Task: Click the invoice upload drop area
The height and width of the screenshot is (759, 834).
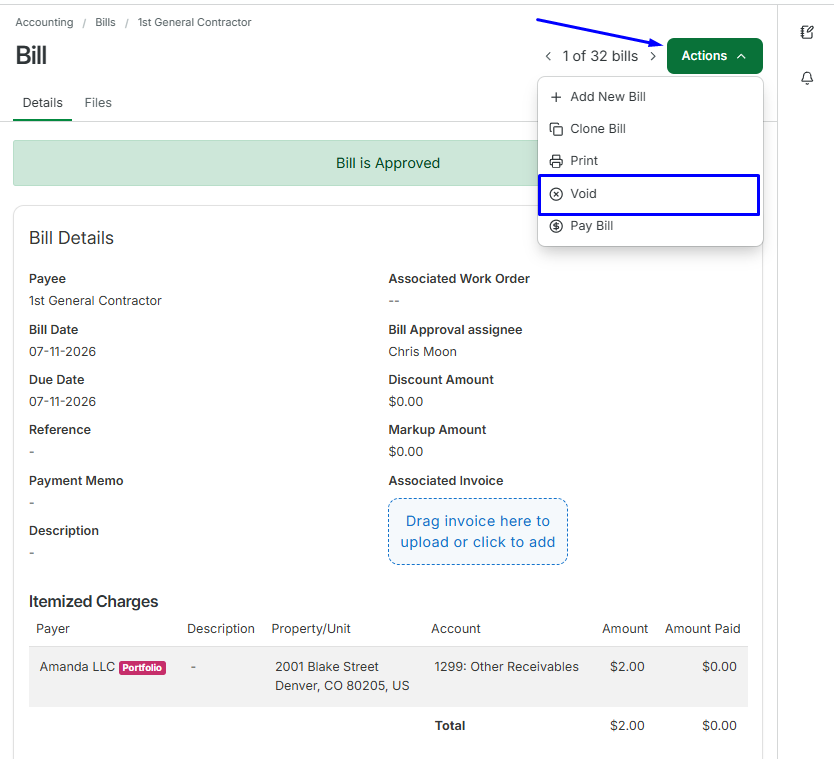Action: 478,531
